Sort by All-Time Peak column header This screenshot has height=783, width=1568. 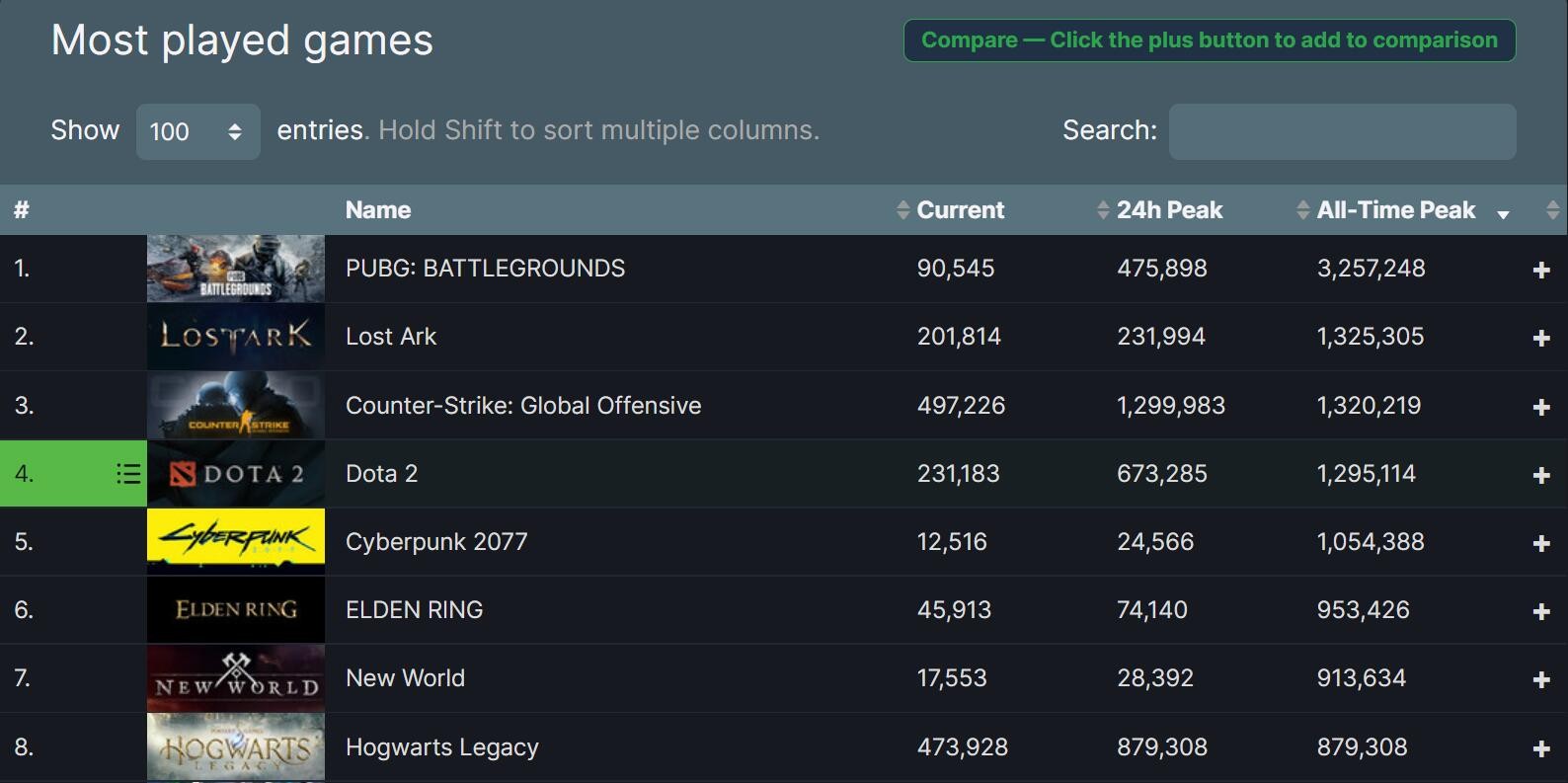coord(1395,210)
